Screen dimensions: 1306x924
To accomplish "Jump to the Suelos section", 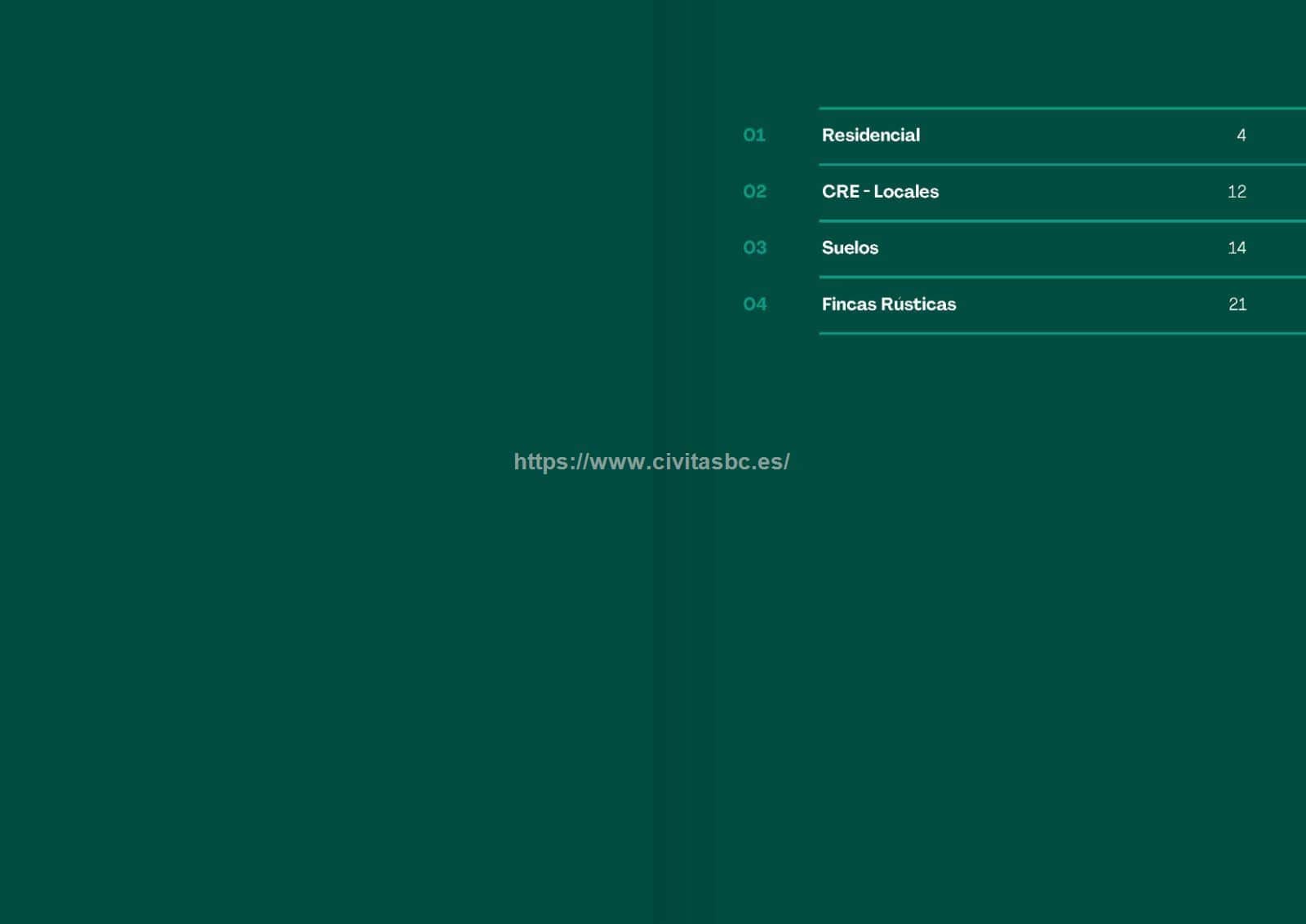I will 850,248.
